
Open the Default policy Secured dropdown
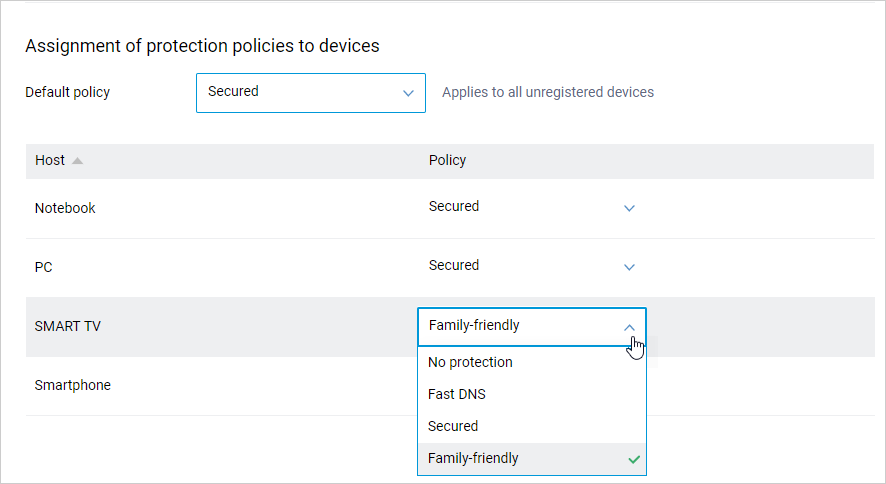(310, 92)
